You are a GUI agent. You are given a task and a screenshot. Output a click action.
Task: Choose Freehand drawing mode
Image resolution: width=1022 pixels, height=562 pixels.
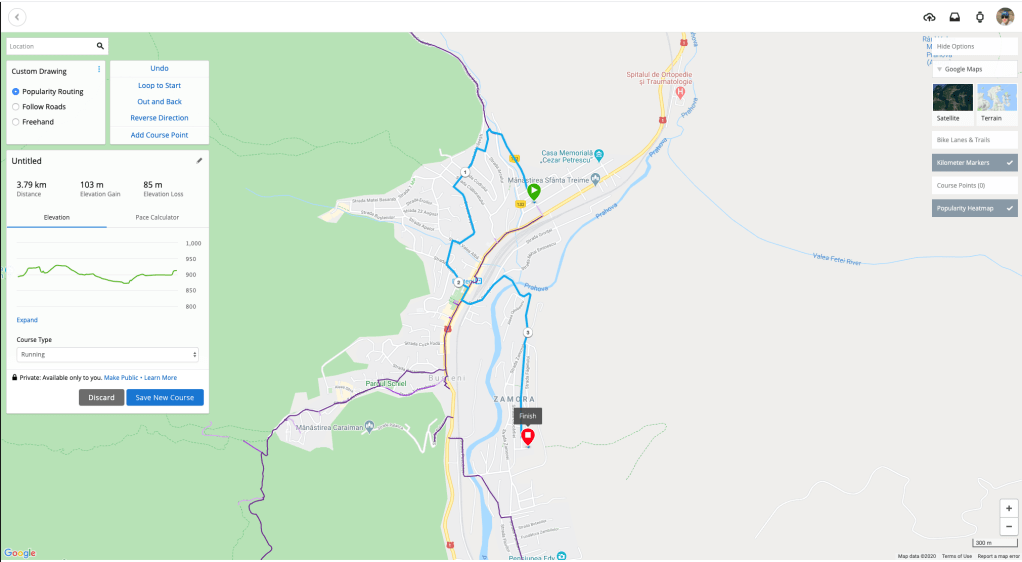click(16, 122)
